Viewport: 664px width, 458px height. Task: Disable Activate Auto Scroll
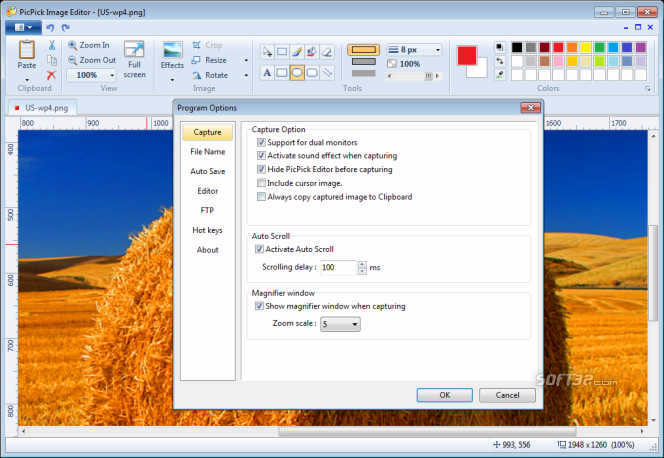[x=259, y=249]
